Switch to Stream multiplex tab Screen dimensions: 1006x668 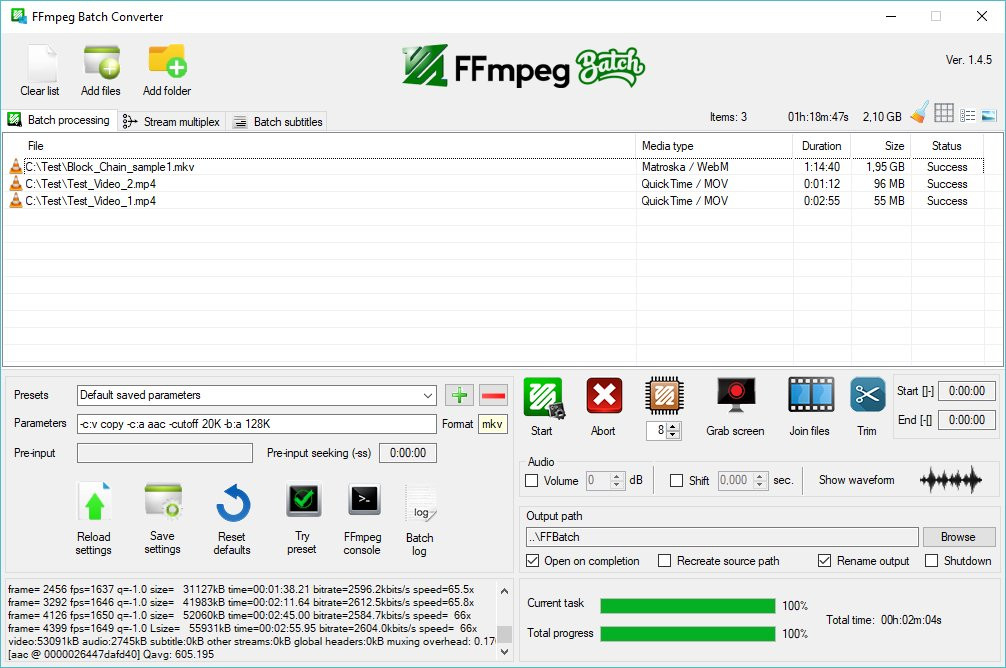(x=171, y=122)
